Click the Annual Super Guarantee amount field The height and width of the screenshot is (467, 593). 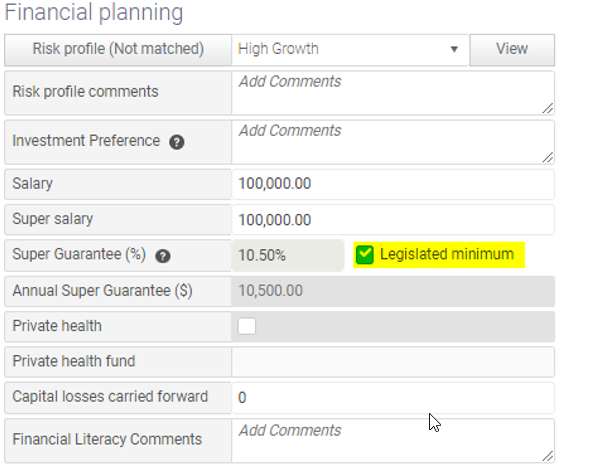click(393, 291)
